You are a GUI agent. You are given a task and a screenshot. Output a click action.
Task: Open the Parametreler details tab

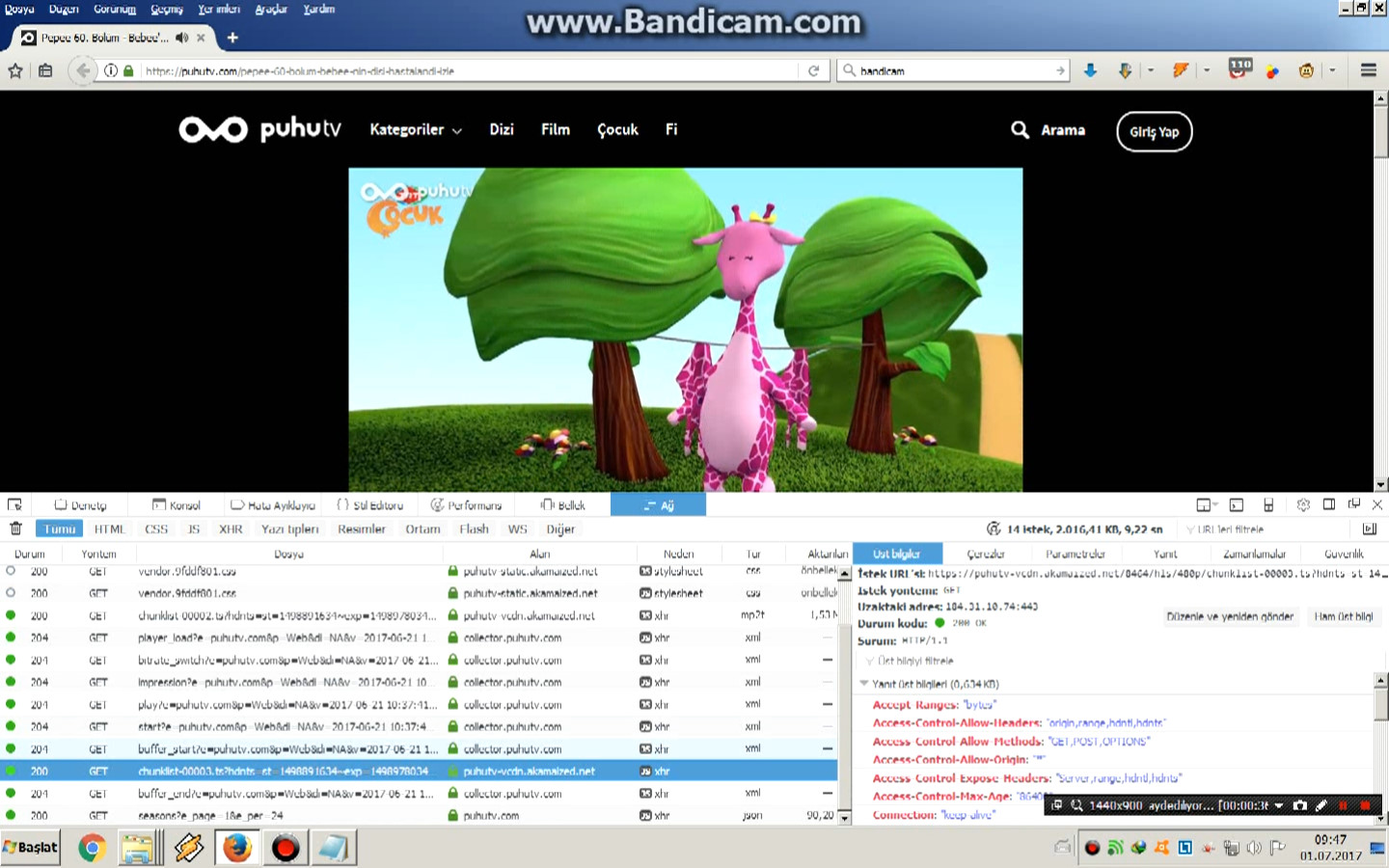tap(1076, 554)
